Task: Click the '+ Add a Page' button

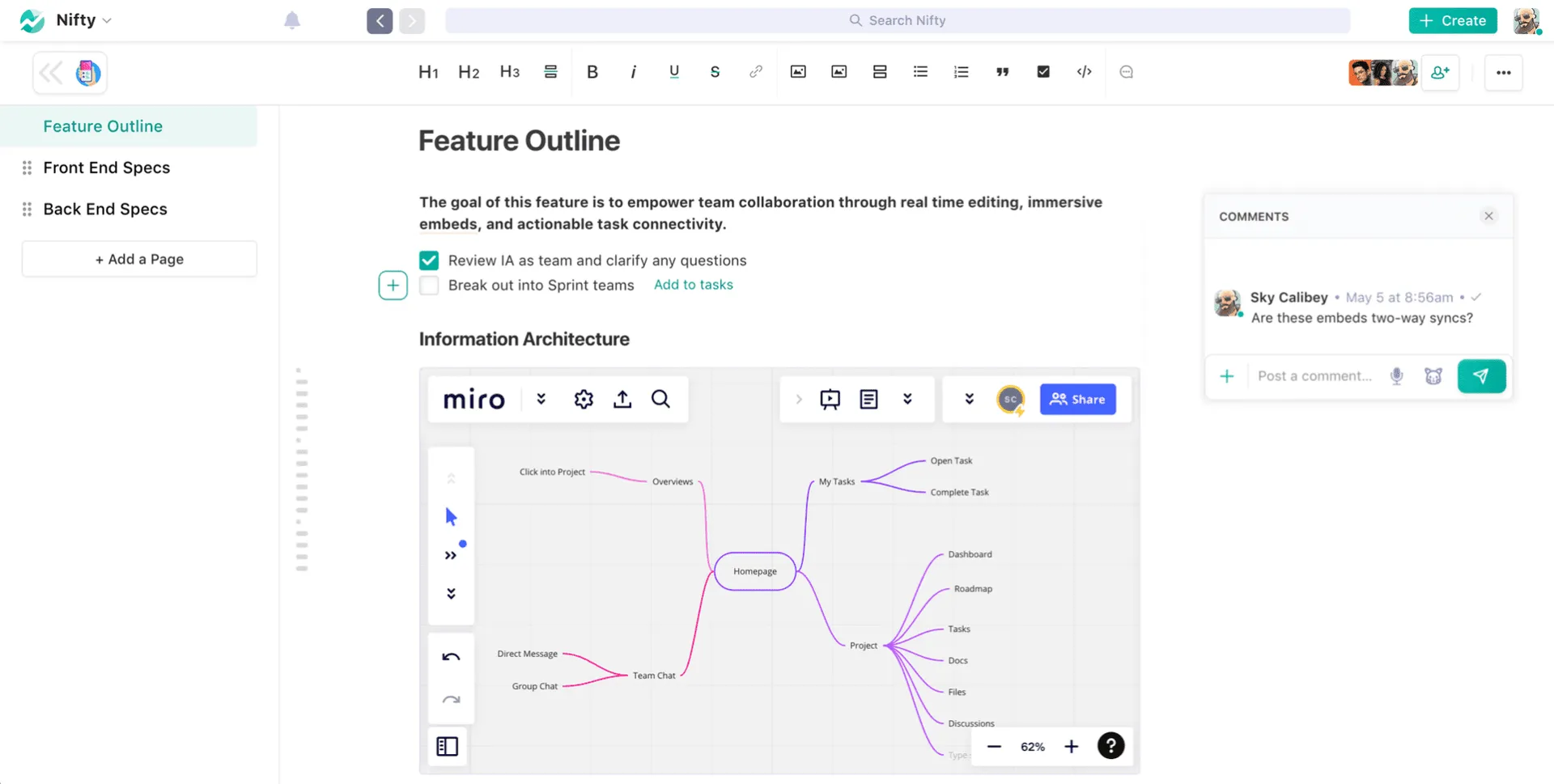Action: point(138,259)
